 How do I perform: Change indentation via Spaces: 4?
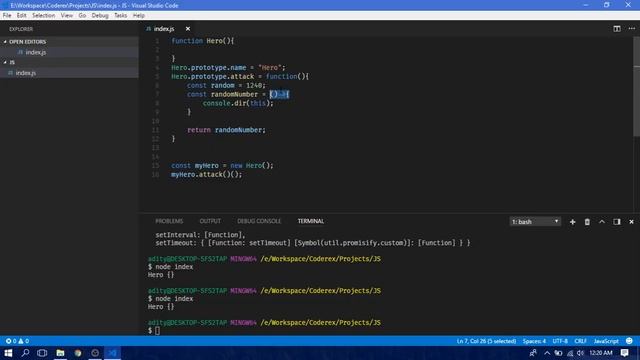pos(534,341)
